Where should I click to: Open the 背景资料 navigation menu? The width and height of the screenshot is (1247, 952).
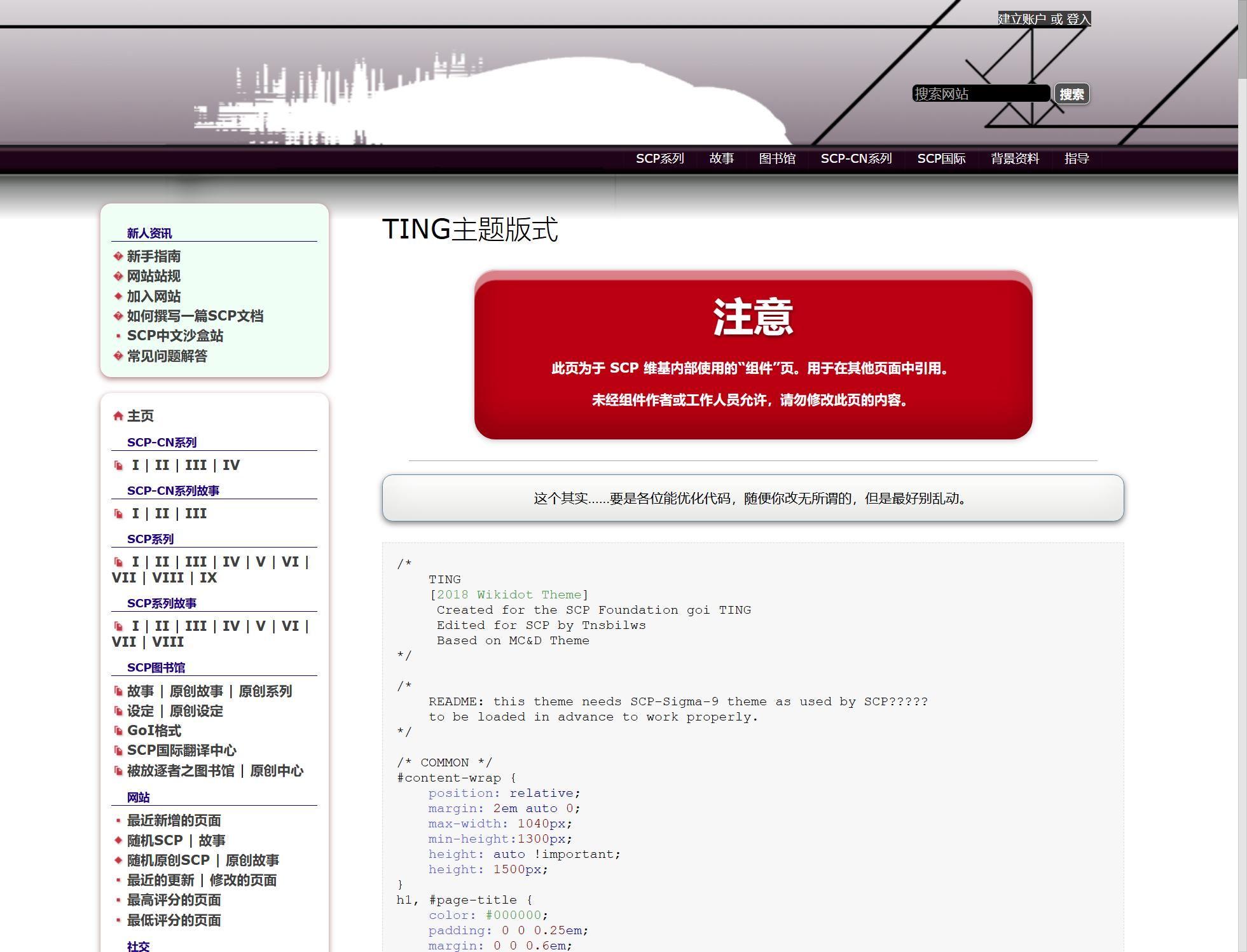[x=1016, y=159]
